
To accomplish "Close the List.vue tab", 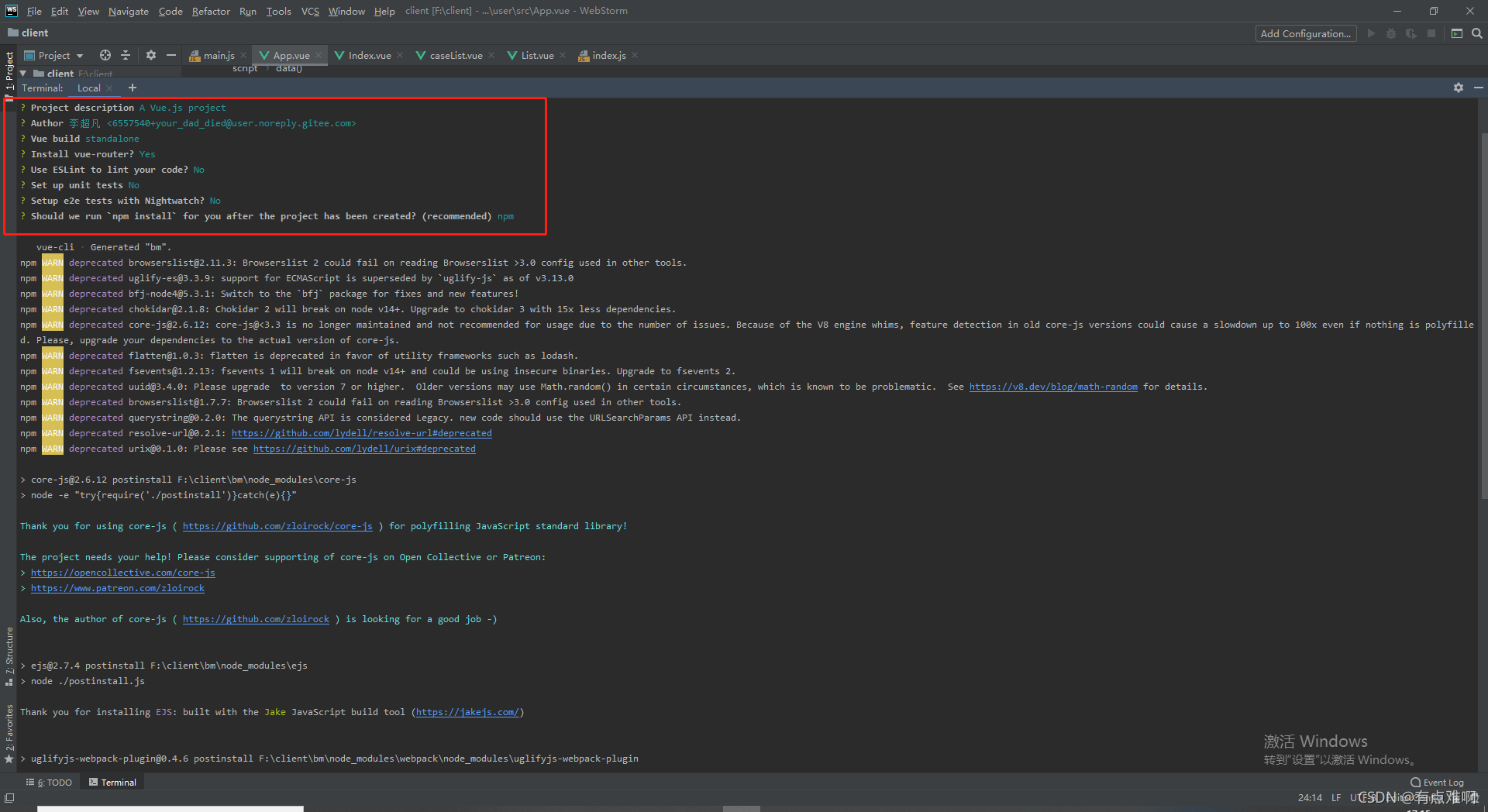I will click(x=563, y=55).
